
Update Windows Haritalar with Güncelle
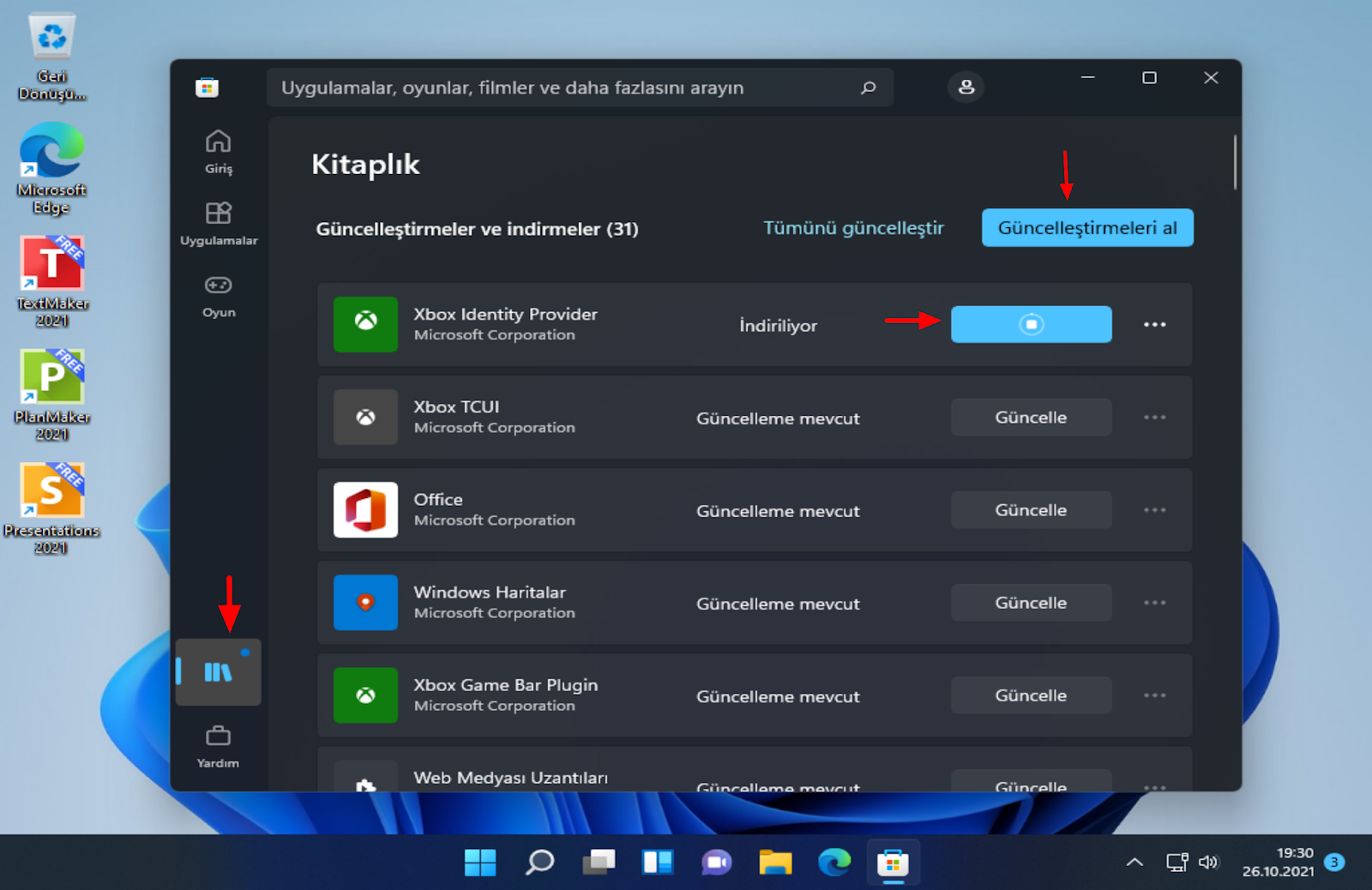(1031, 602)
